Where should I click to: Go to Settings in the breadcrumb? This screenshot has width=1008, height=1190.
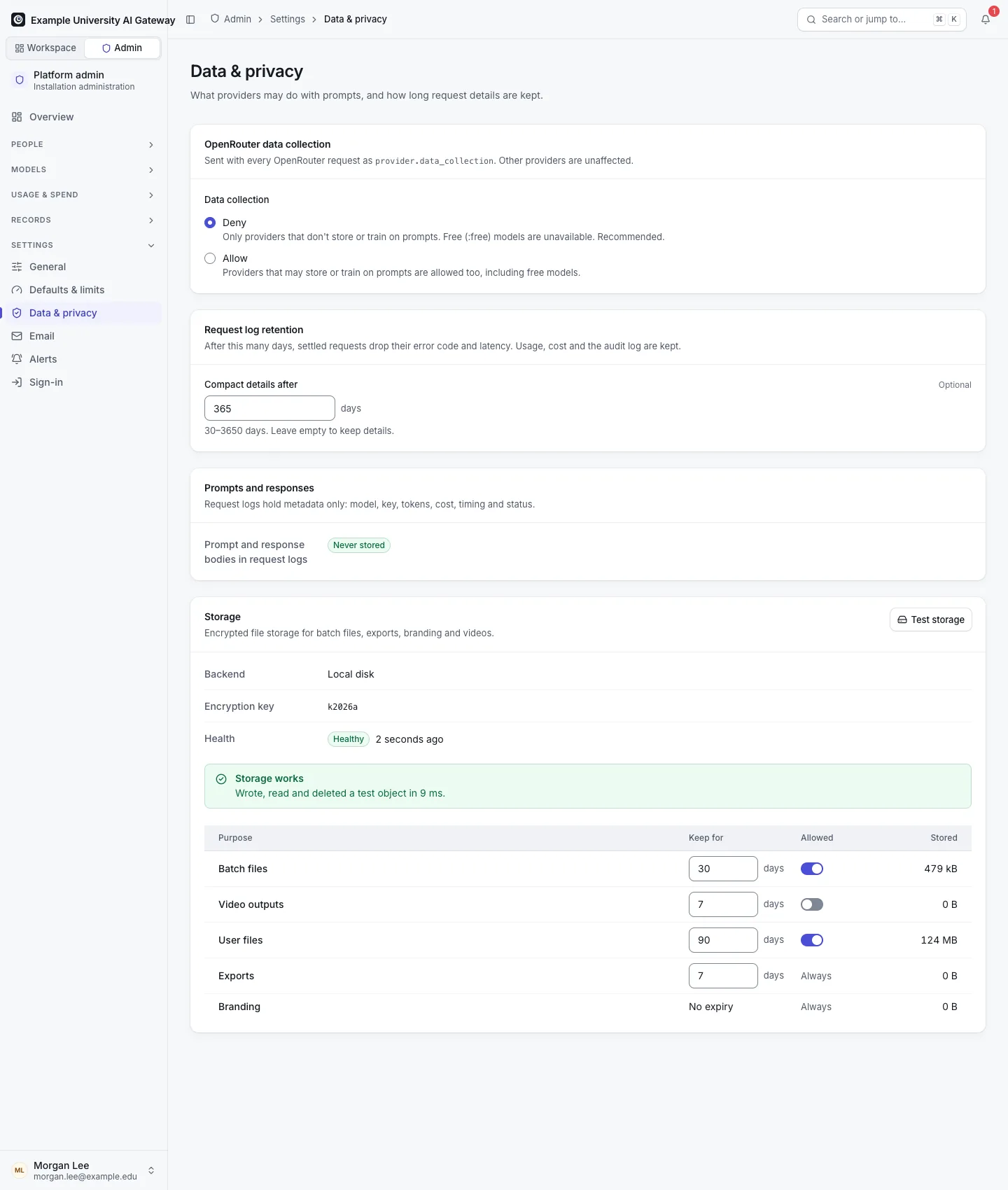288,19
